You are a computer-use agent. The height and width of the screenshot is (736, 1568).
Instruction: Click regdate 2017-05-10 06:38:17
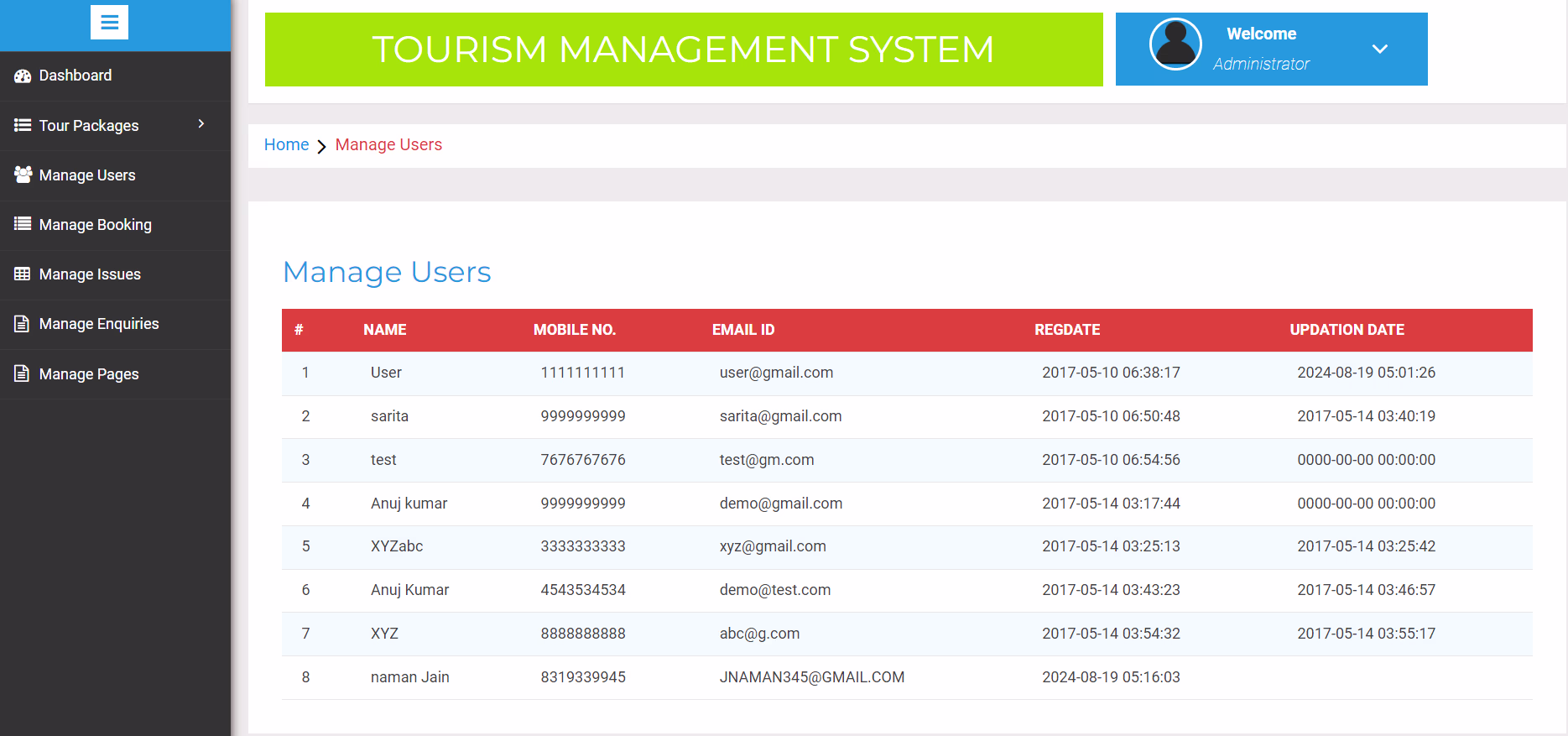tap(1111, 373)
